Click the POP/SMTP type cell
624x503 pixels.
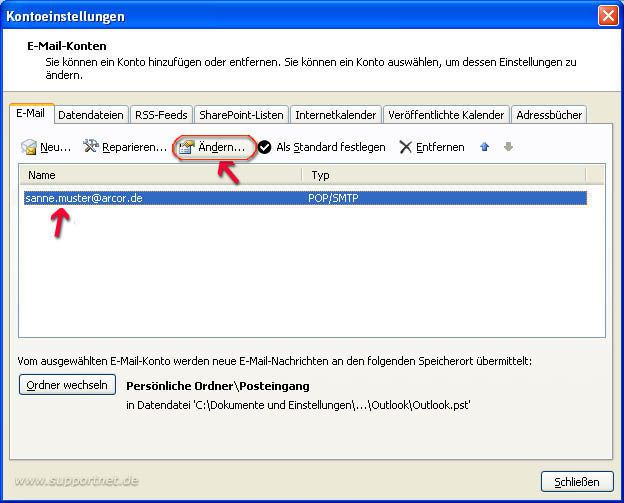point(333,198)
